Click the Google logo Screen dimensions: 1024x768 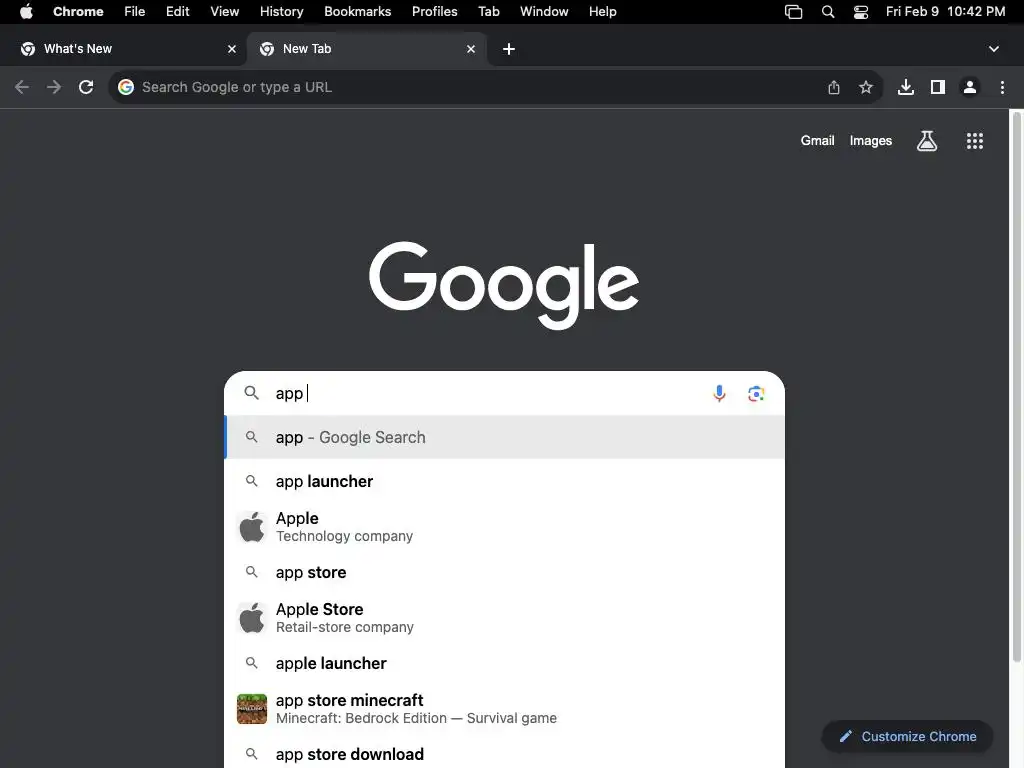click(504, 285)
